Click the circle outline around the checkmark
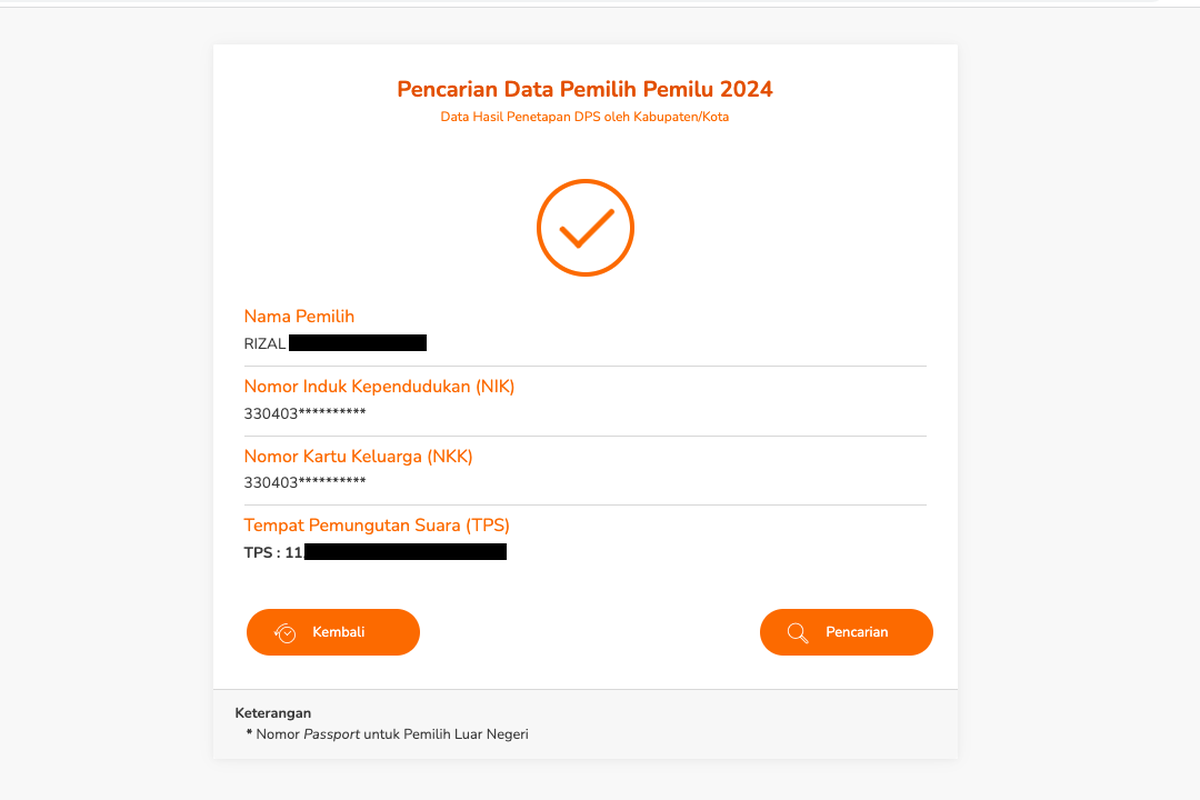 tap(585, 183)
